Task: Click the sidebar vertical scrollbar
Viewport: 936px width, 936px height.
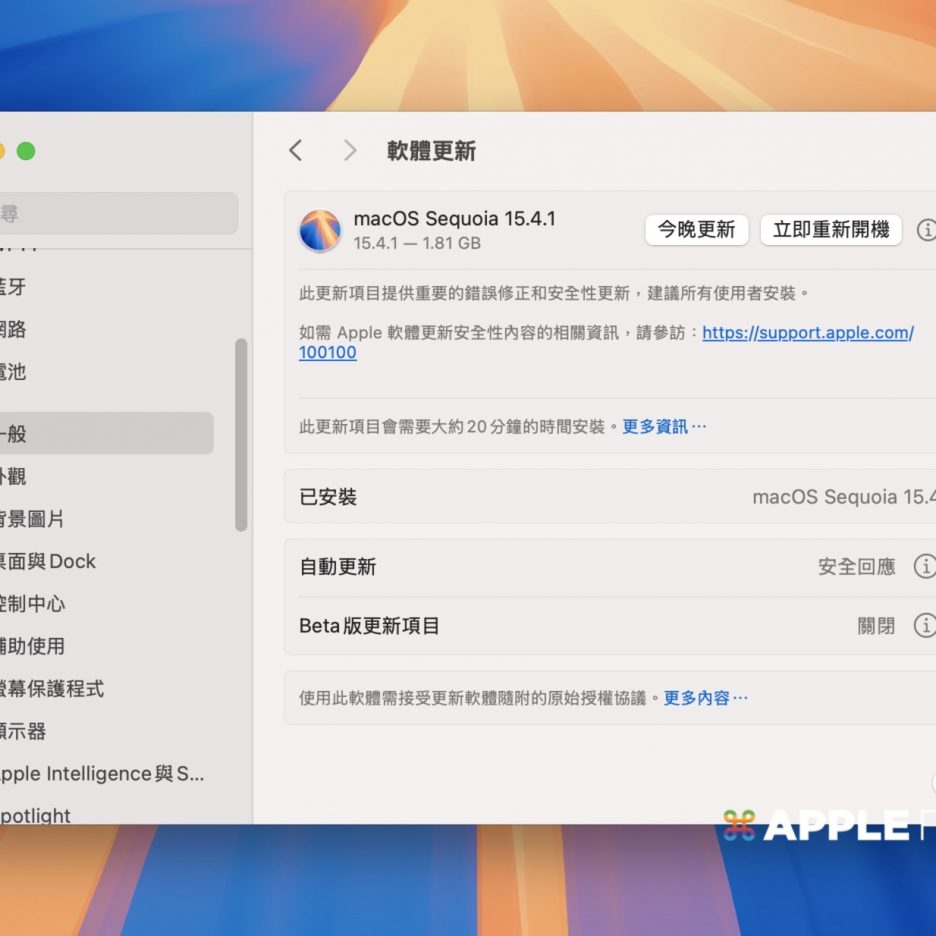Action: click(x=240, y=435)
